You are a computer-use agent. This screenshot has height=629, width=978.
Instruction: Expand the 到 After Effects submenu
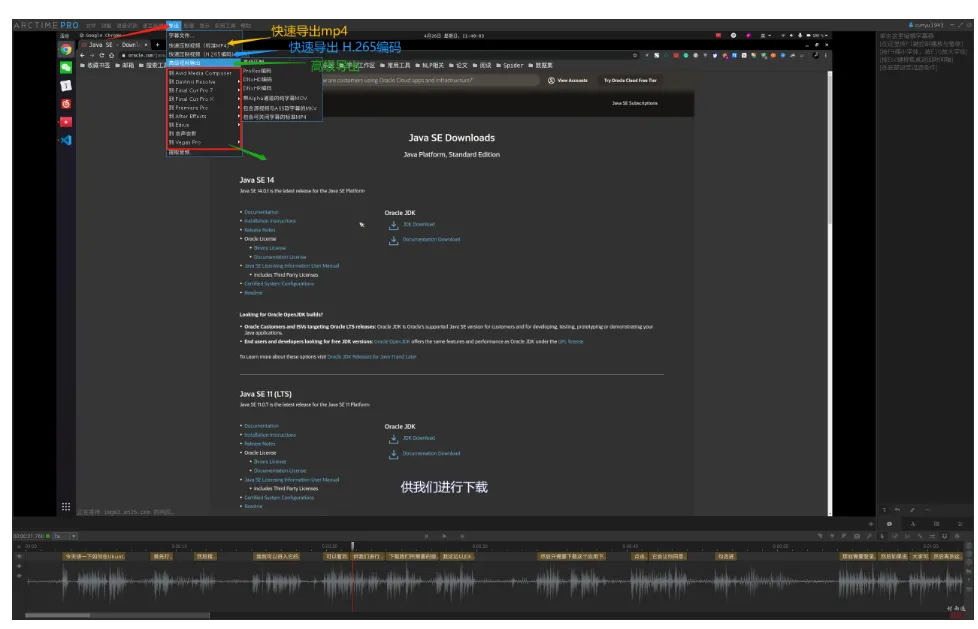tap(204, 116)
